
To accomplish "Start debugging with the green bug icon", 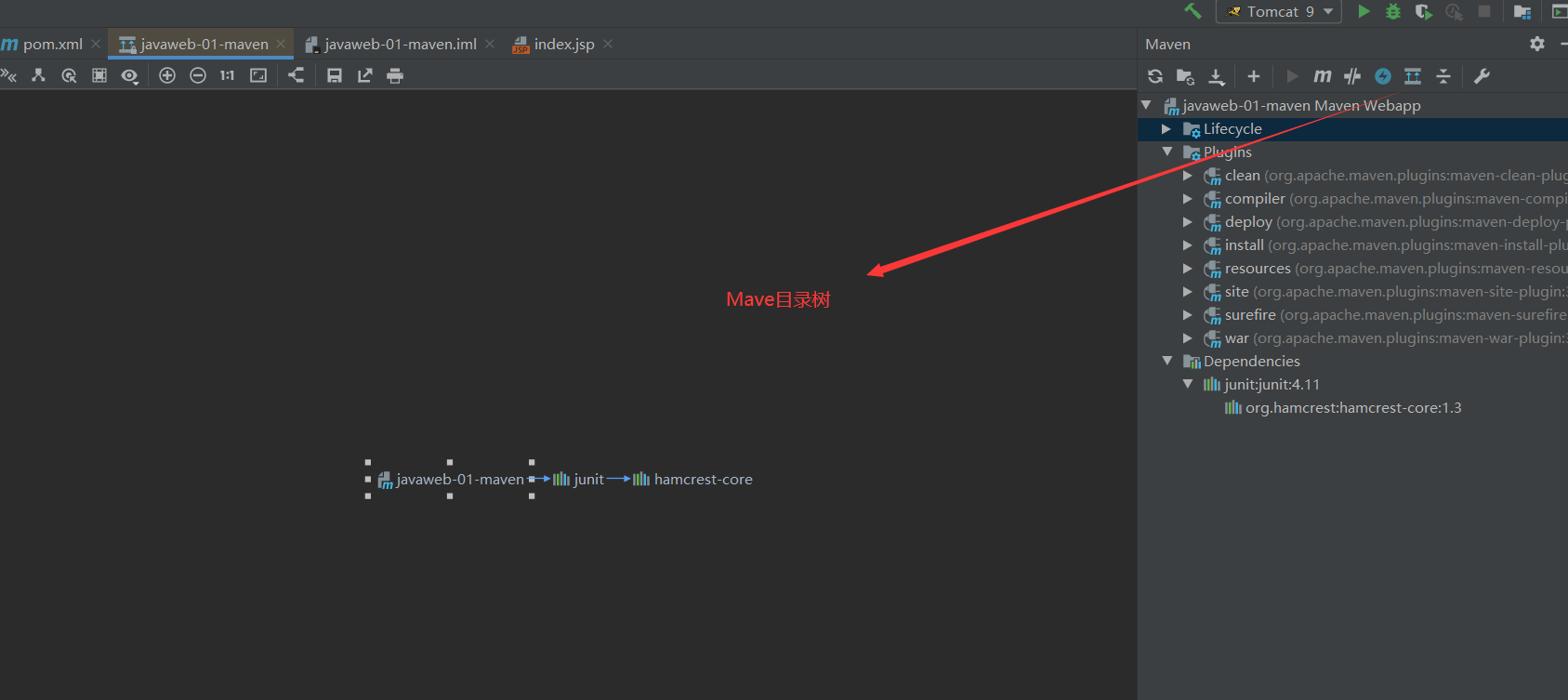I will [x=1393, y=11].
